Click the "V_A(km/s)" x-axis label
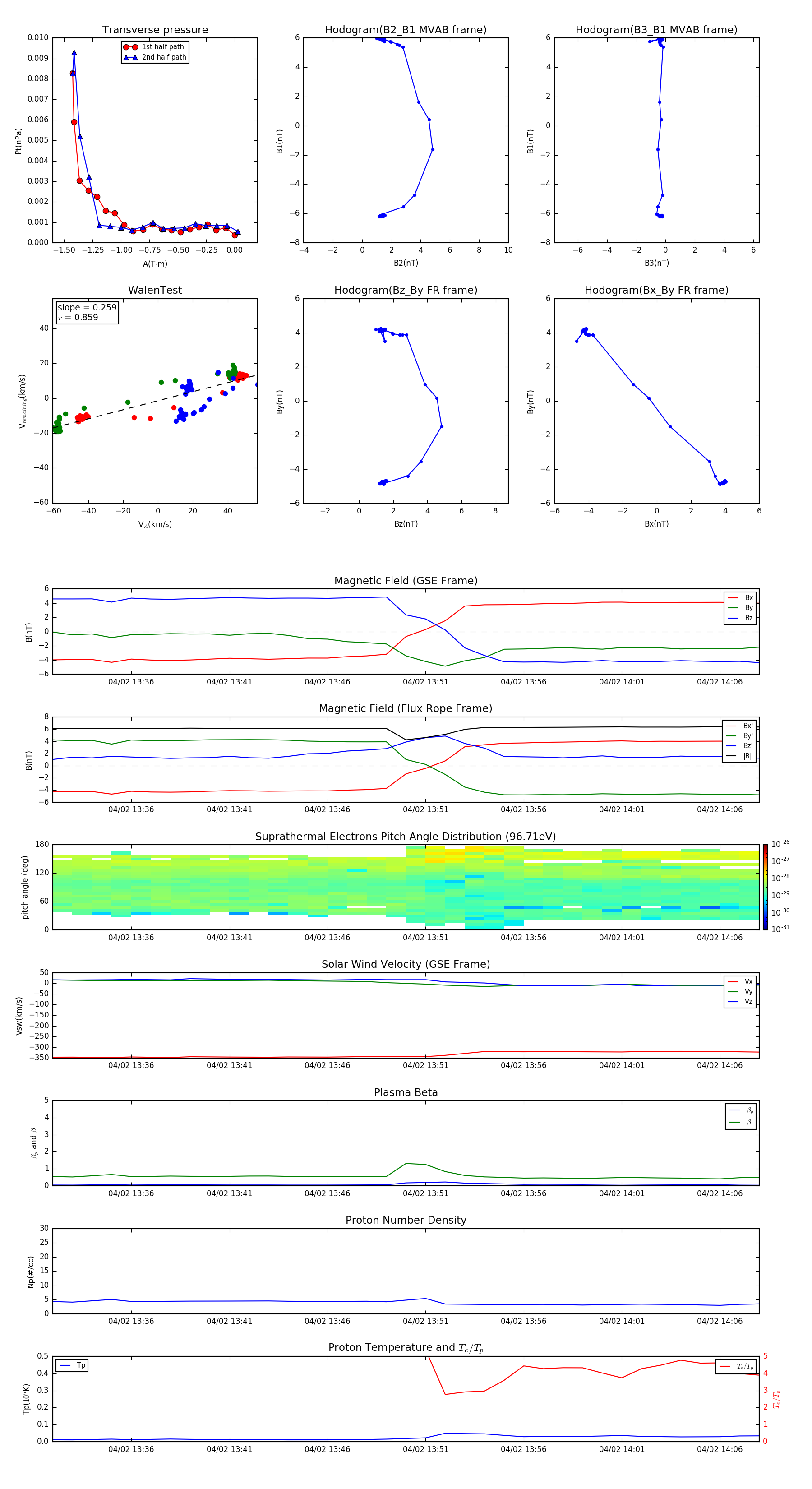 click(x=155, y=524)
